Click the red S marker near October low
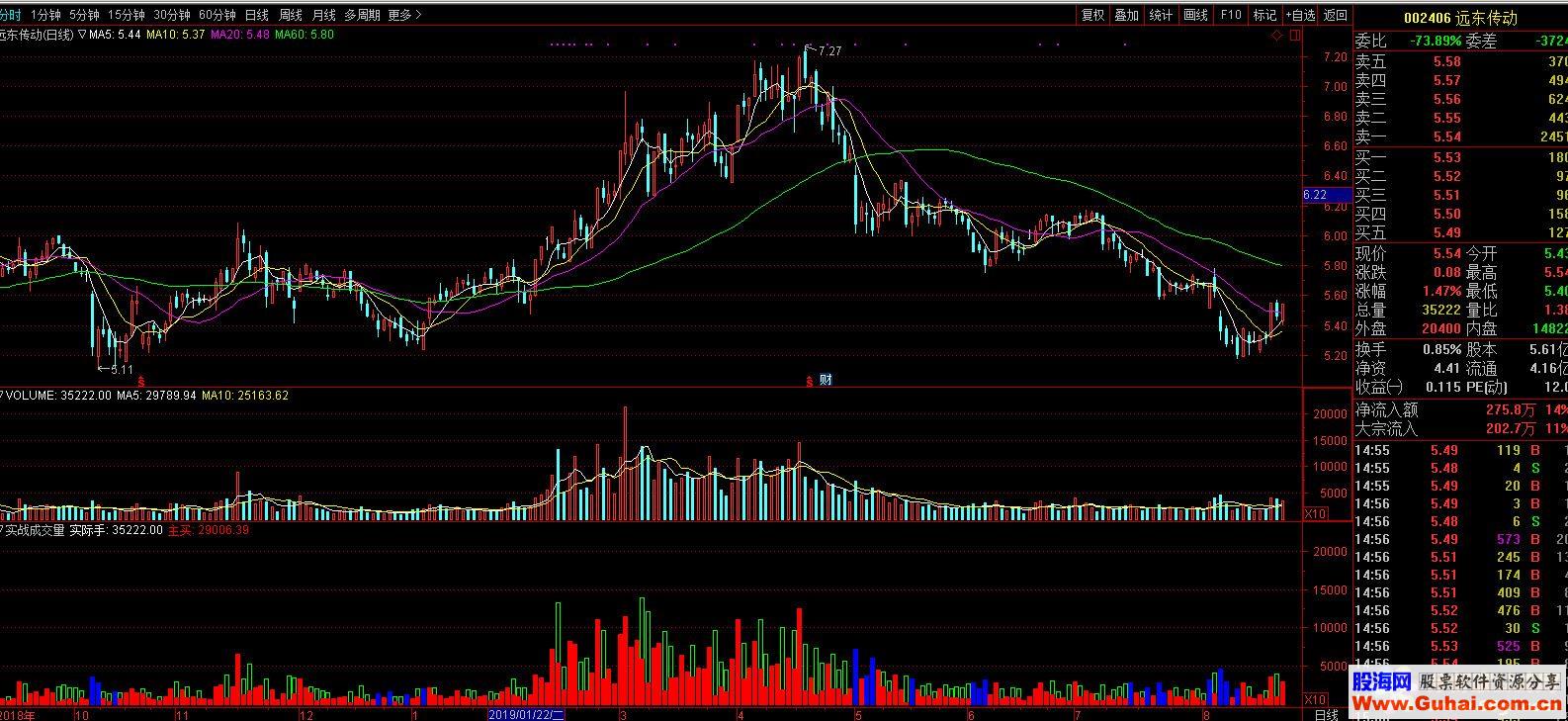The height and width of the screenshot is (721, 1568). pos(141,380)
